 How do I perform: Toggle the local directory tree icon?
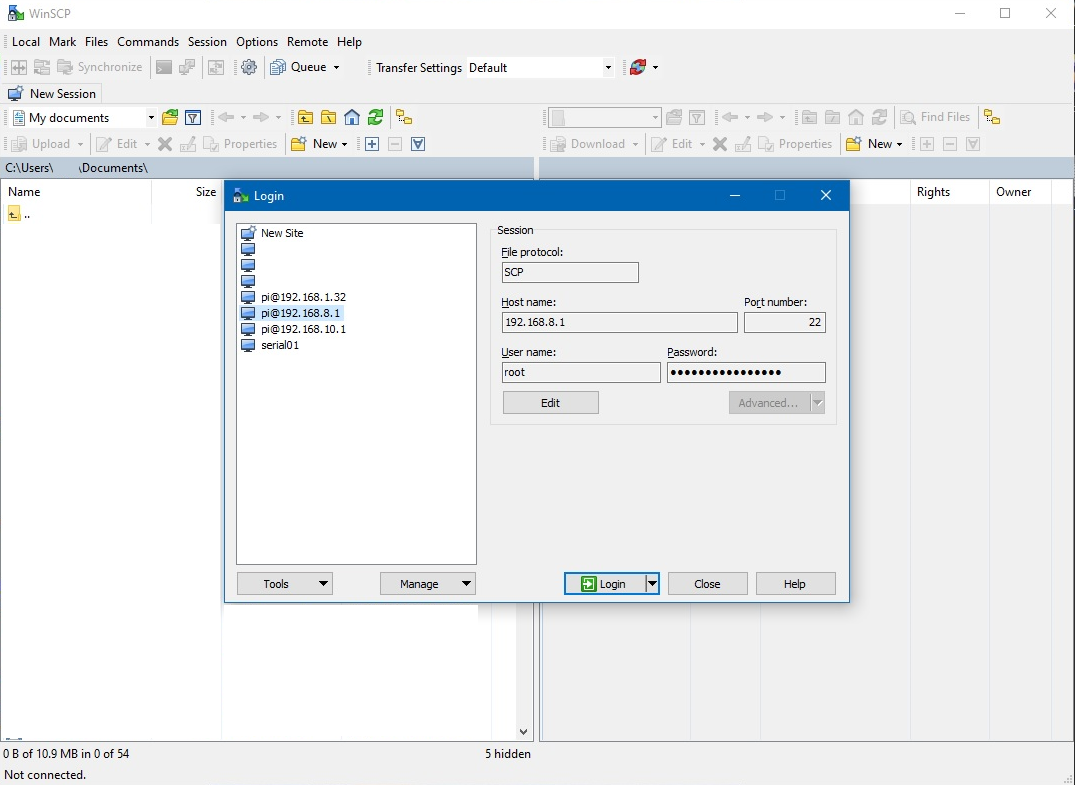click(404, 118)
